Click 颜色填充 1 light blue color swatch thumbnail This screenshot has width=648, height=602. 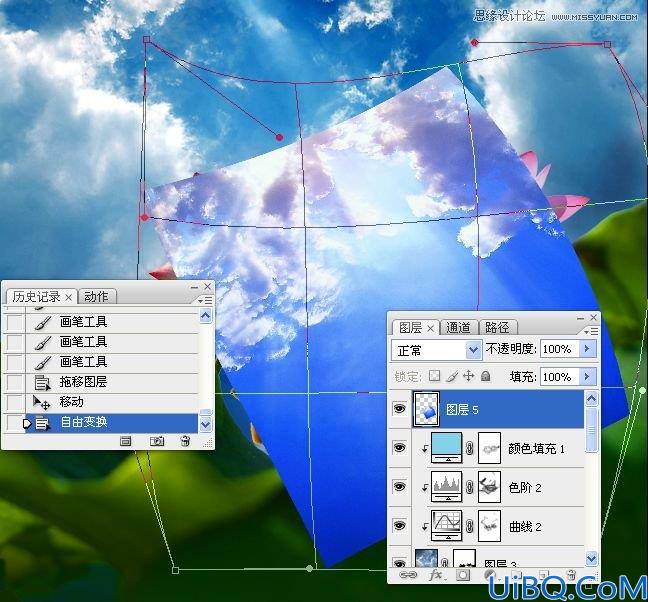pyautogui.click(x=446, y=447)
